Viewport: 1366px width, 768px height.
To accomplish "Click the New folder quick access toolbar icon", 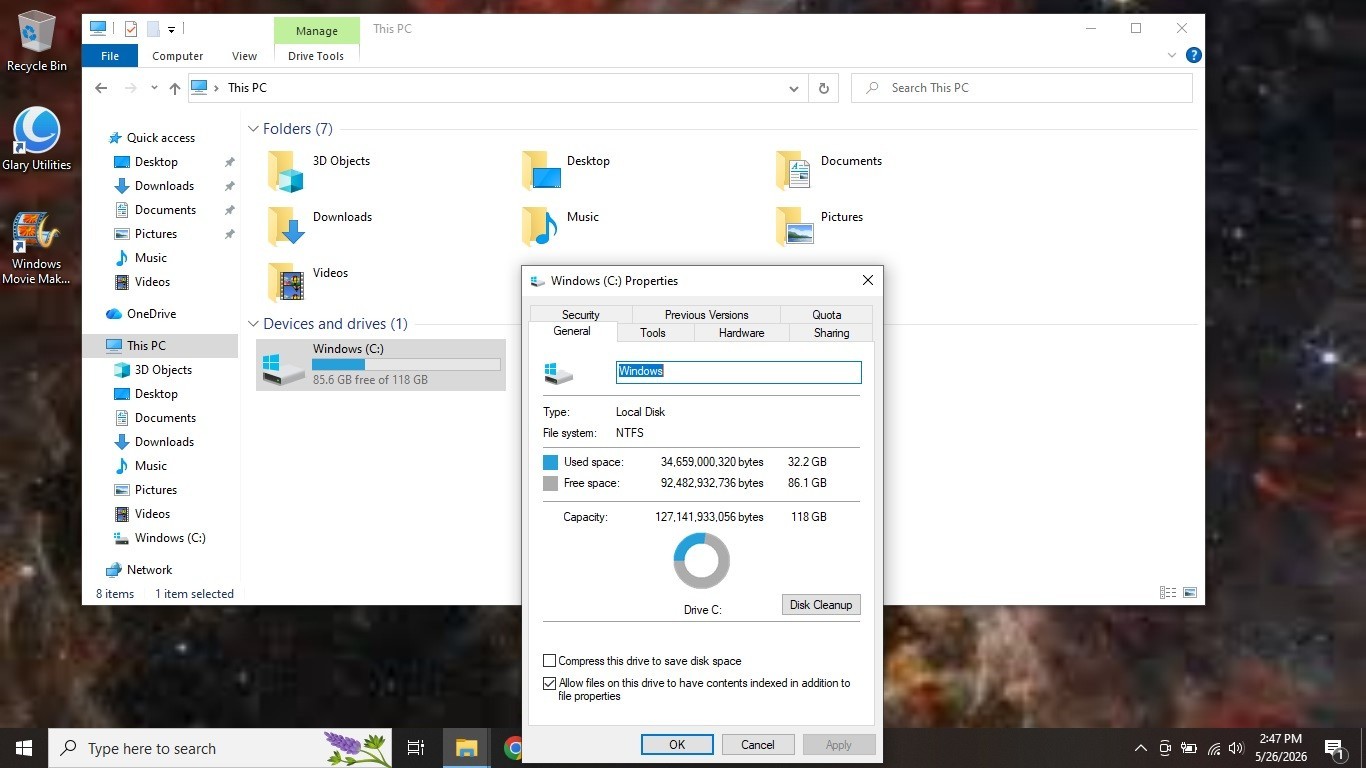I will tap(153, 29).
